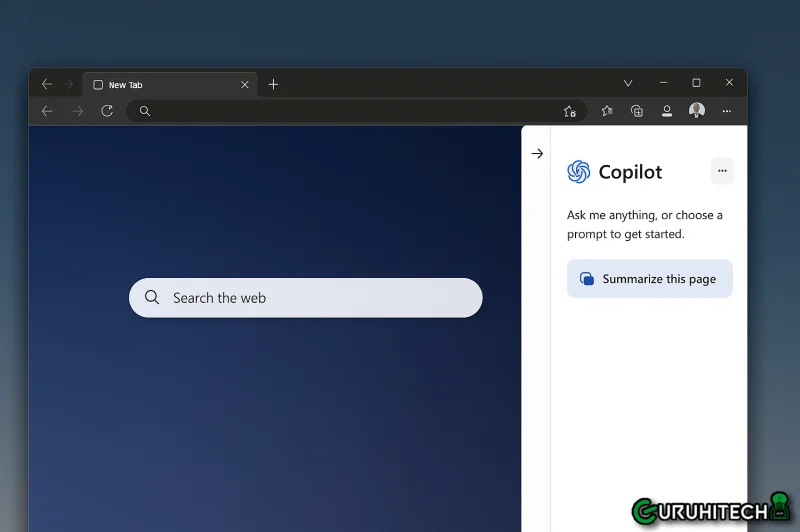Focus the browser address bar field
Viewport: 800px width, 532px height.
tap(350, 111)
